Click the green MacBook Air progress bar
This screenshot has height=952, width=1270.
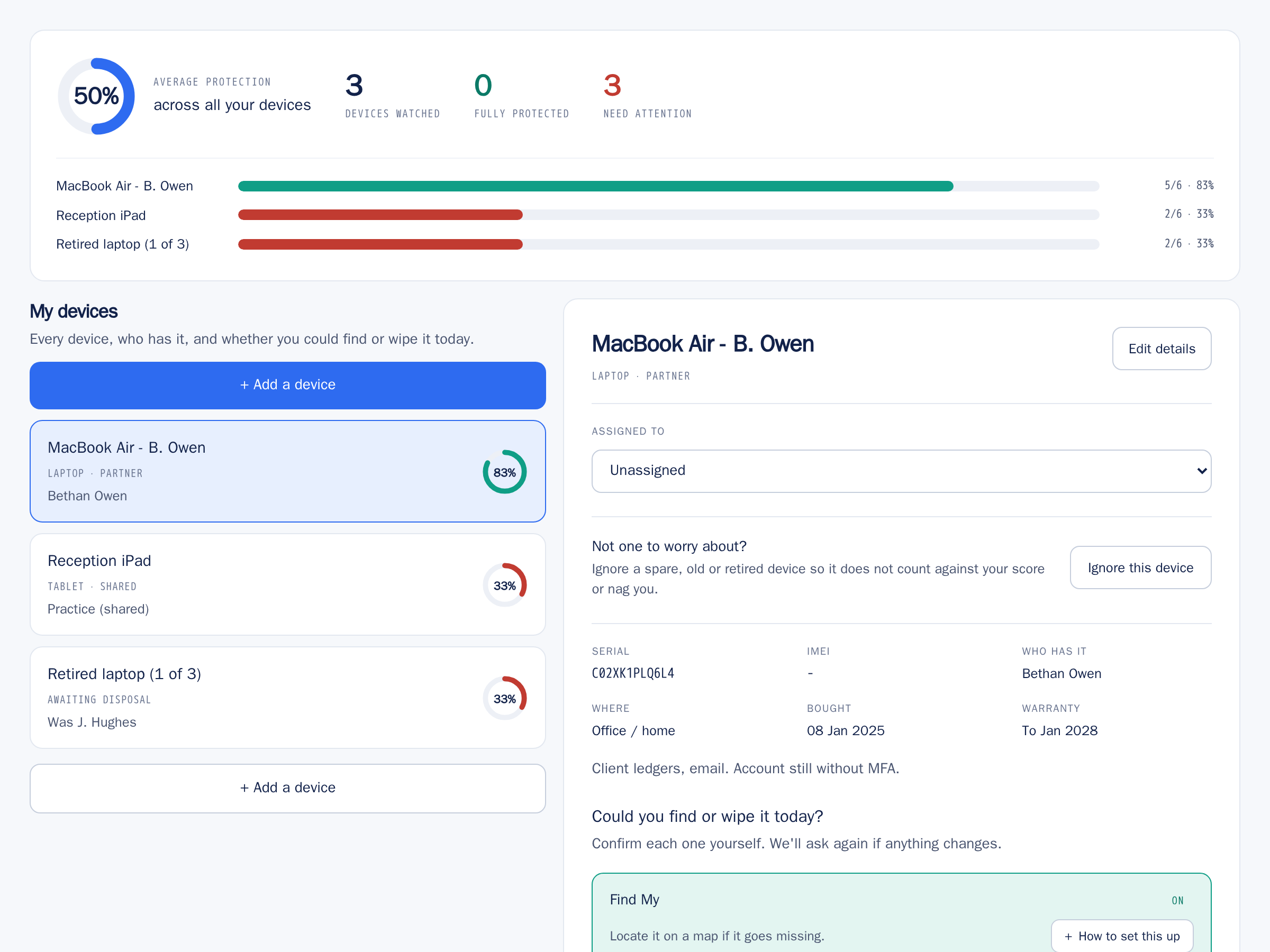[595, 186]
